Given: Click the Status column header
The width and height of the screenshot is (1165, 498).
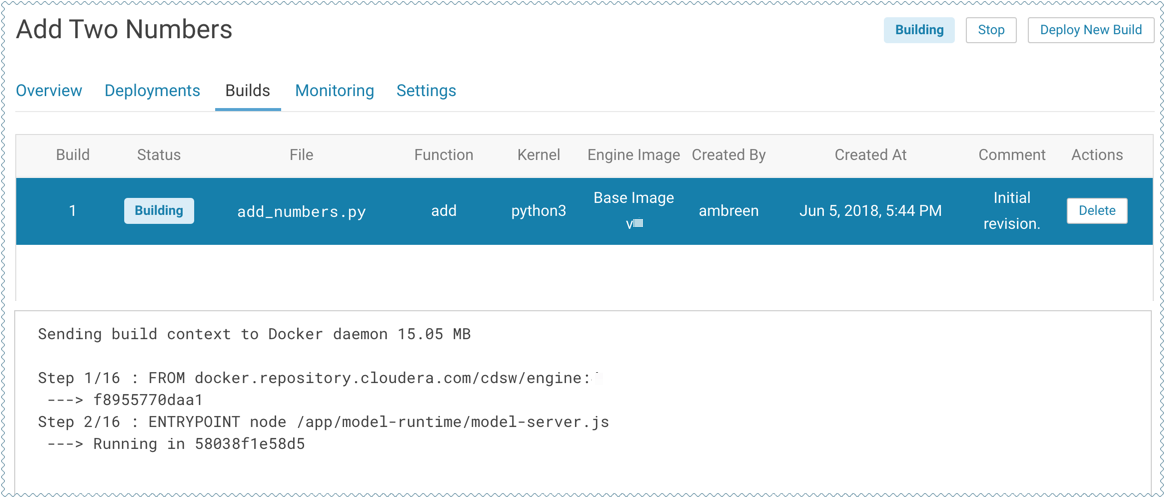Looking at the screenshot, I should (x=159, y=155).
